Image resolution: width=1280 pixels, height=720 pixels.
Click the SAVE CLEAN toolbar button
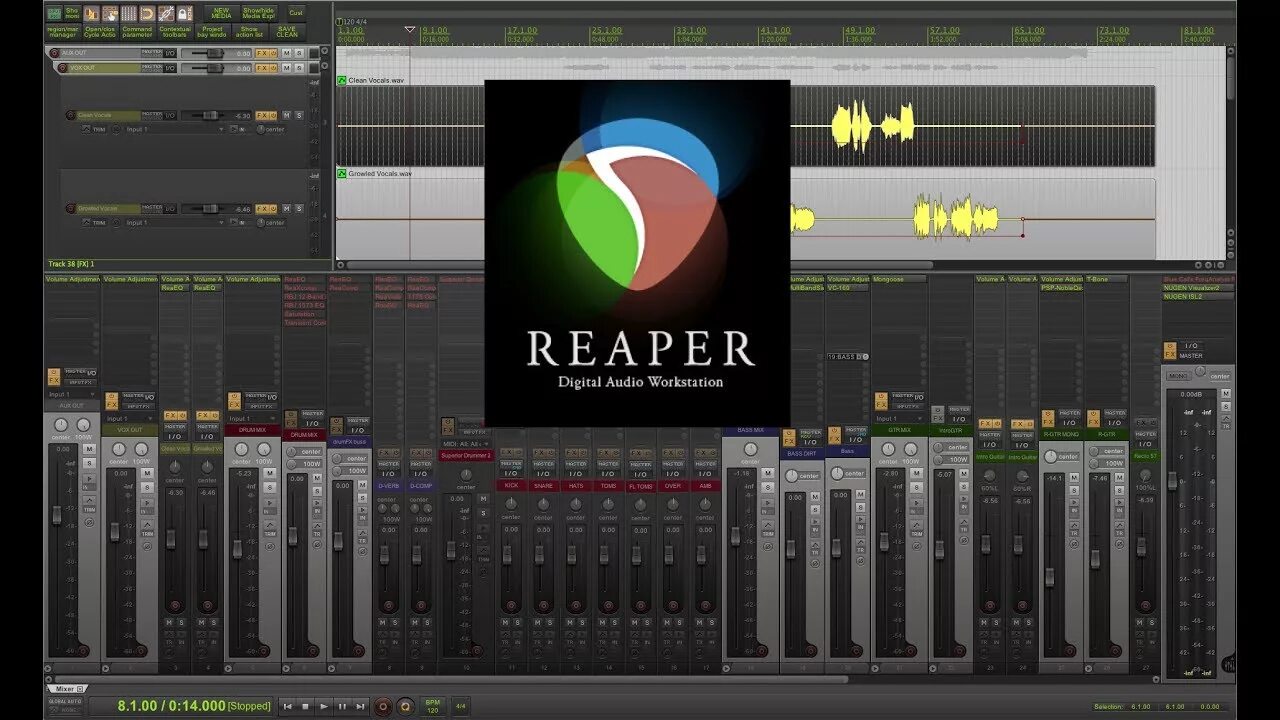pos(287,32)
